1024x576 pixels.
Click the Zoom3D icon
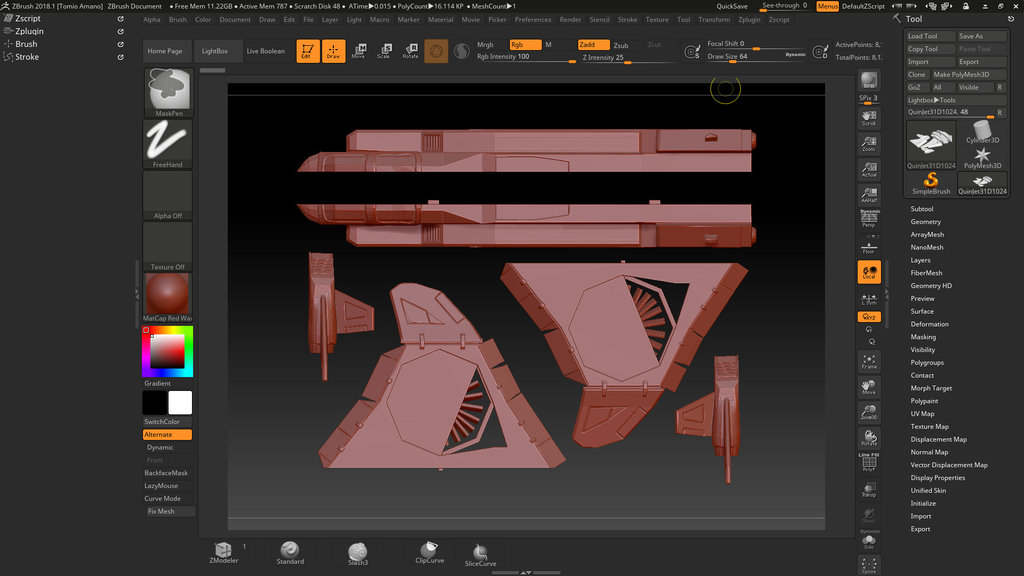click(x=869, y=413)
